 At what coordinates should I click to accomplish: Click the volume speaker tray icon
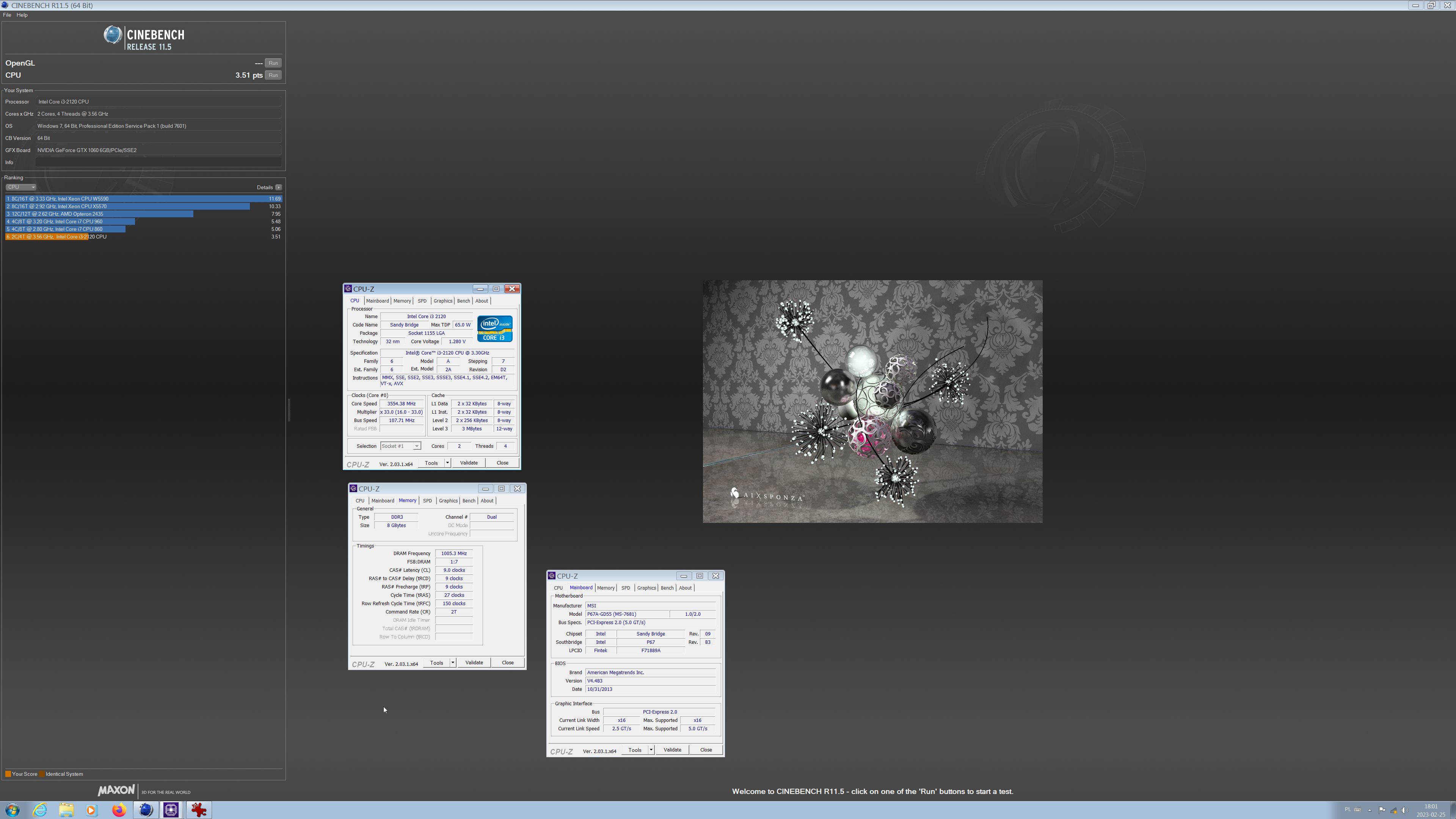point(1405,810)
